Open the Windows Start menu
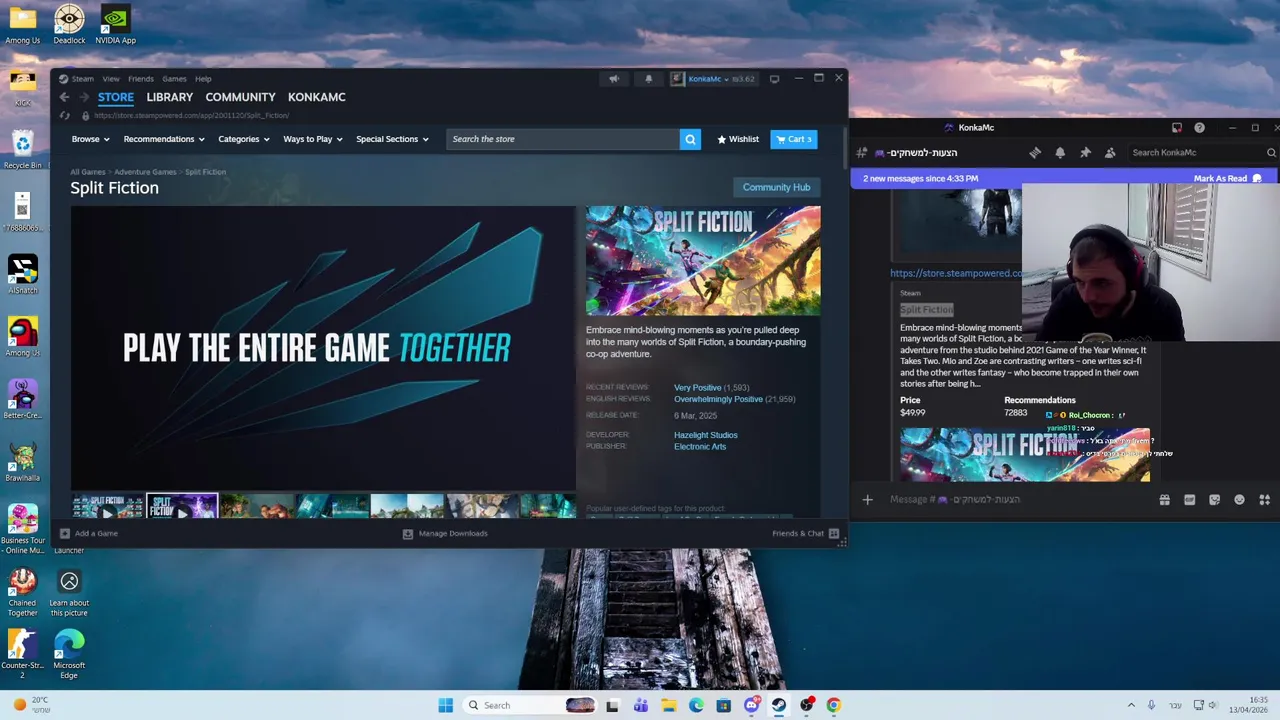The image size is (1280, 720). coord(445,705)
